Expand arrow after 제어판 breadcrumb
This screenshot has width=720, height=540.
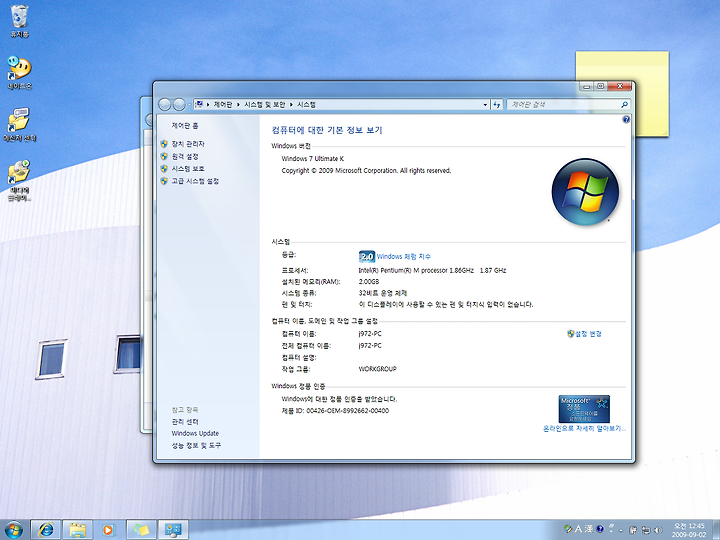(x=238, y=105)
